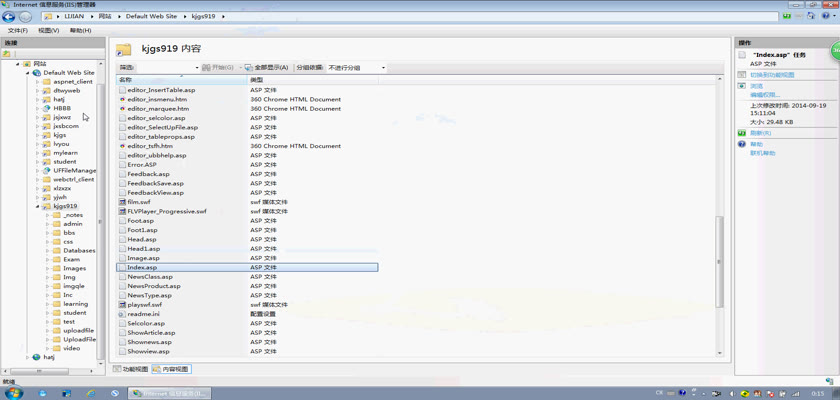Click the help icon in top-right toolbar

click(828, 17)
